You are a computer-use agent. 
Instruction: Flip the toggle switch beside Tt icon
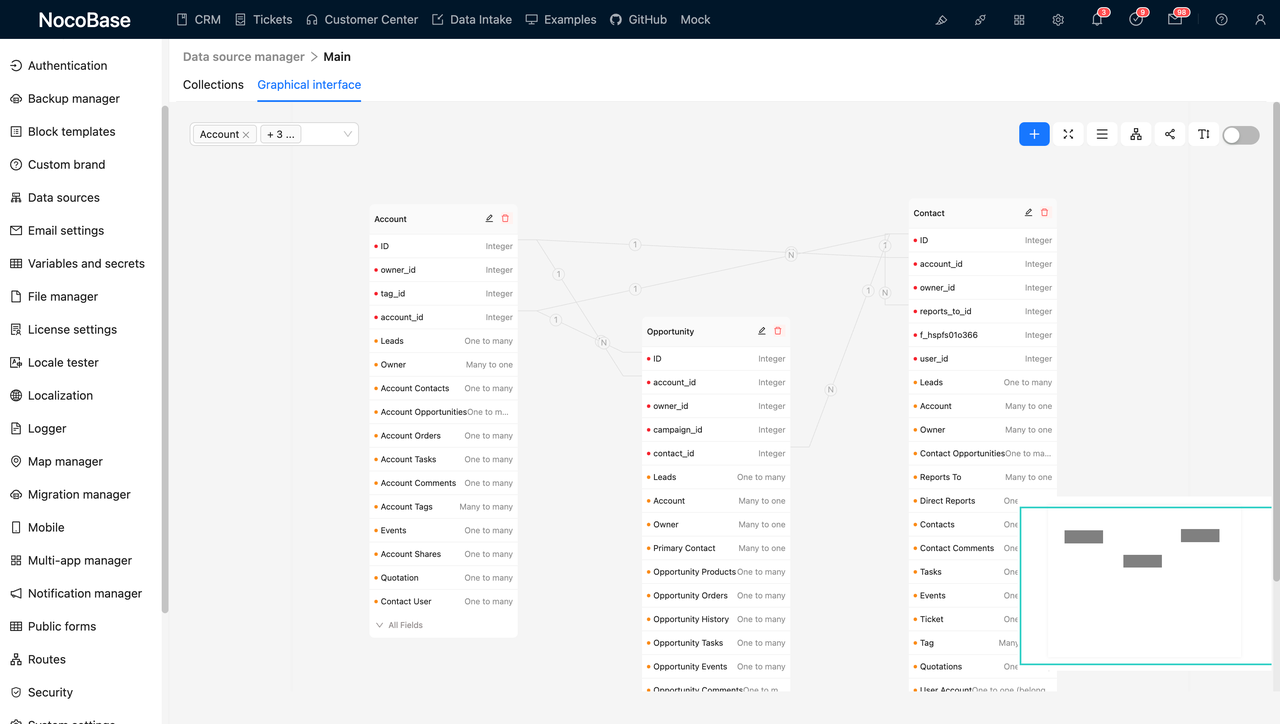pyautogui.click(x=1240, y=134)
